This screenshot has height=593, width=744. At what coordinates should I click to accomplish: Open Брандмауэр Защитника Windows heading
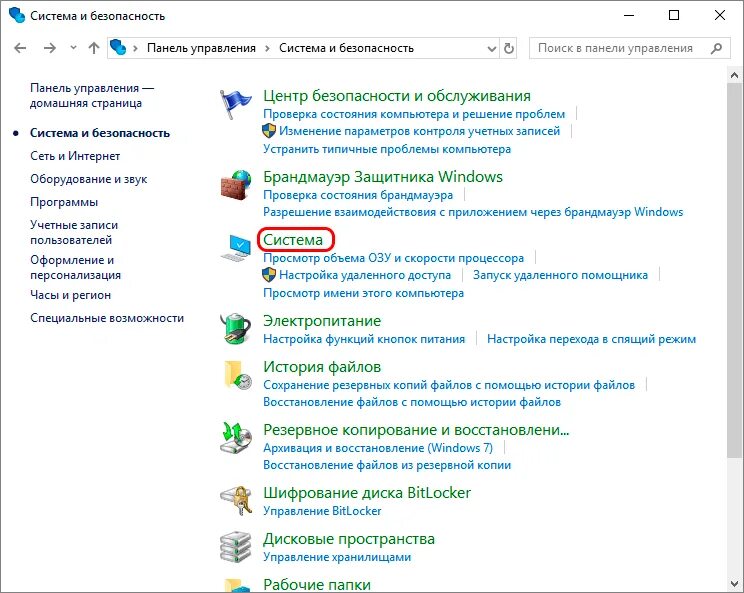pyautogui.click(x=383, y=177)
